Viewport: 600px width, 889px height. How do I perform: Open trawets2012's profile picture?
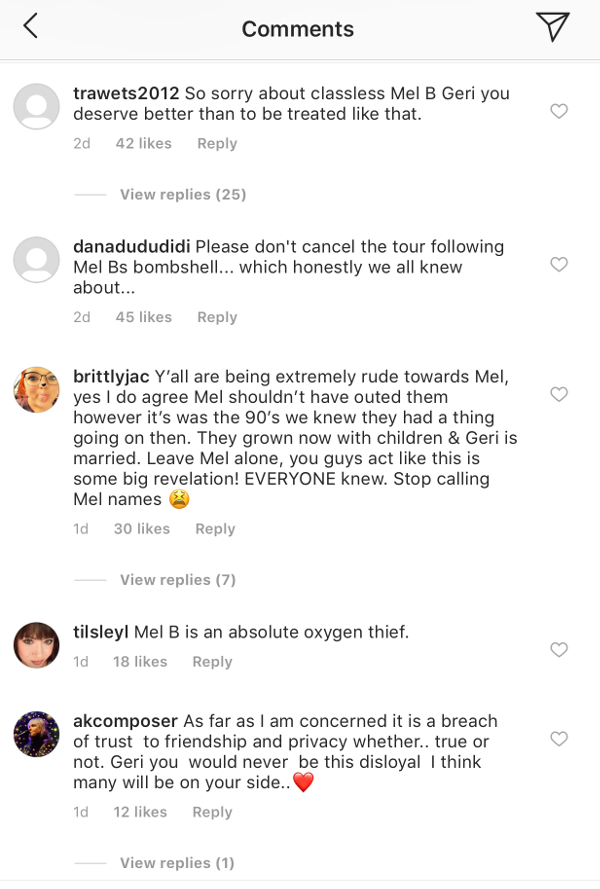(36, 106)
